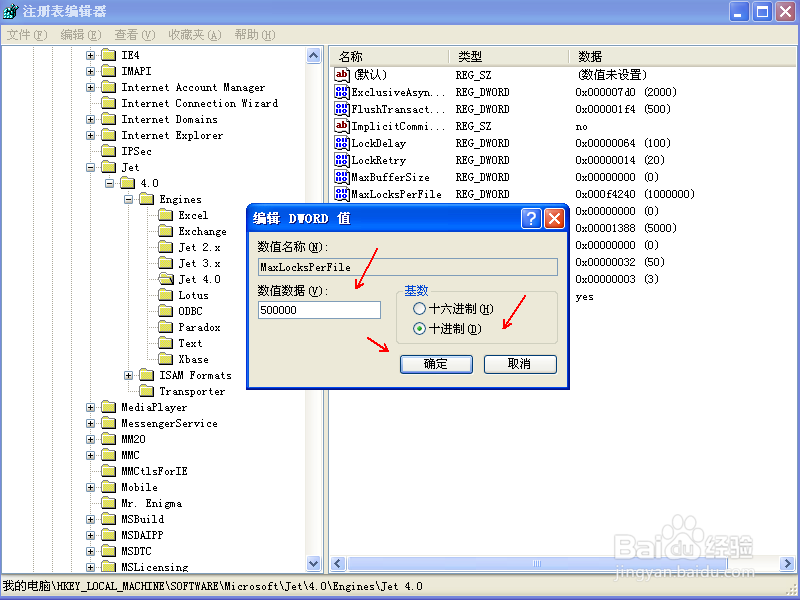This screenshot has height=600, width=800.
Task: Click the 确定 OK button
Action: click(436, 364)
